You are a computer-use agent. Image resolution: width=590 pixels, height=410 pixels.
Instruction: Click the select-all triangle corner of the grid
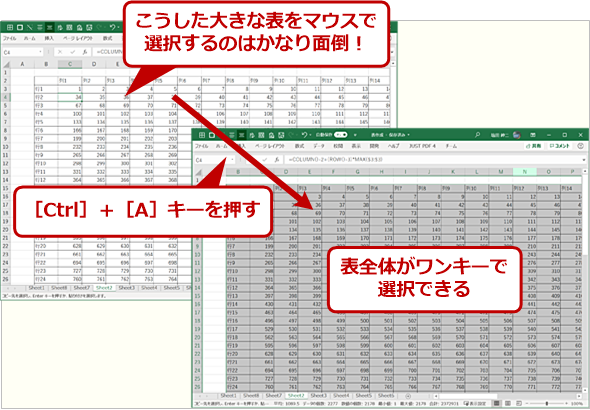pos(198,172)
